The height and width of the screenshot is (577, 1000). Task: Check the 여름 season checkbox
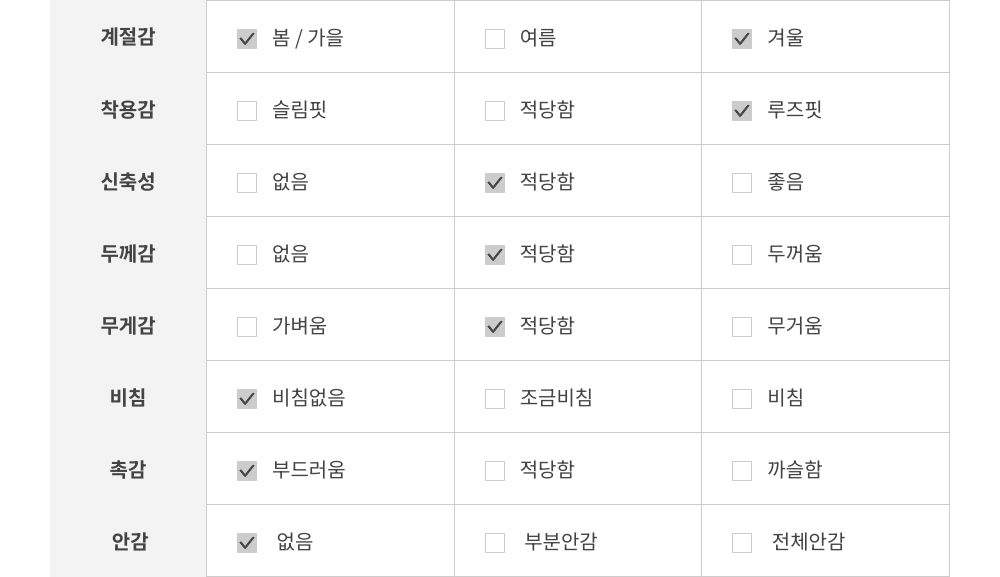495,39
